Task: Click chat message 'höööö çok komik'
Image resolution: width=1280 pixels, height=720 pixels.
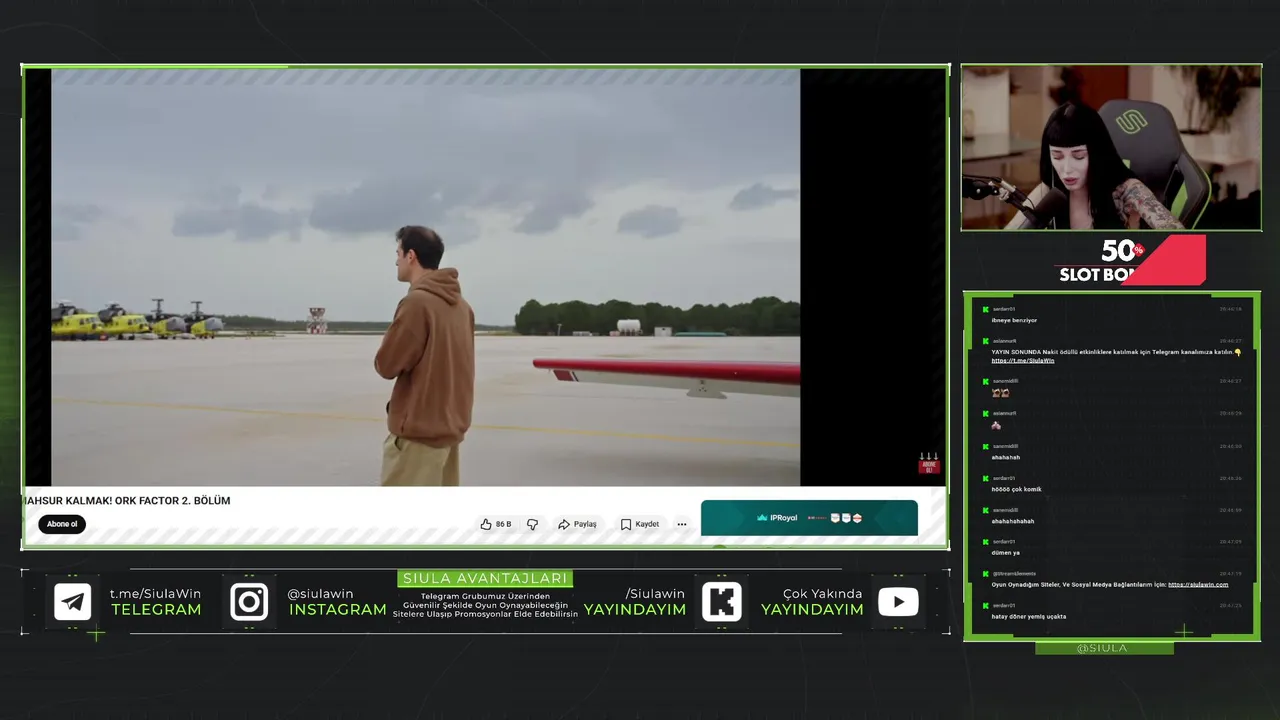Action: pyautogui.click(x=1016, y=489)
